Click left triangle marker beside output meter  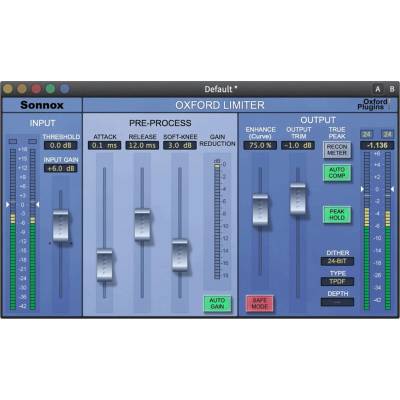click(x=362, y=189)
